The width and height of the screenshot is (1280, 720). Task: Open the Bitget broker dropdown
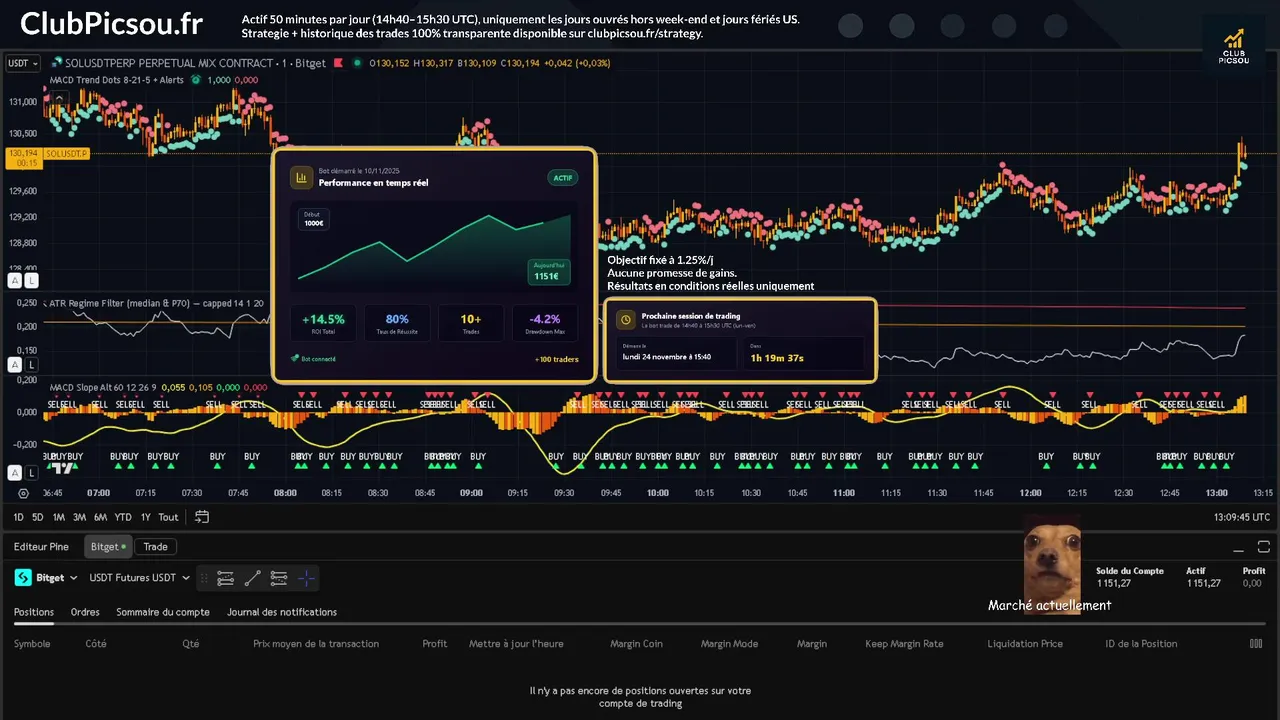point(46,578)
